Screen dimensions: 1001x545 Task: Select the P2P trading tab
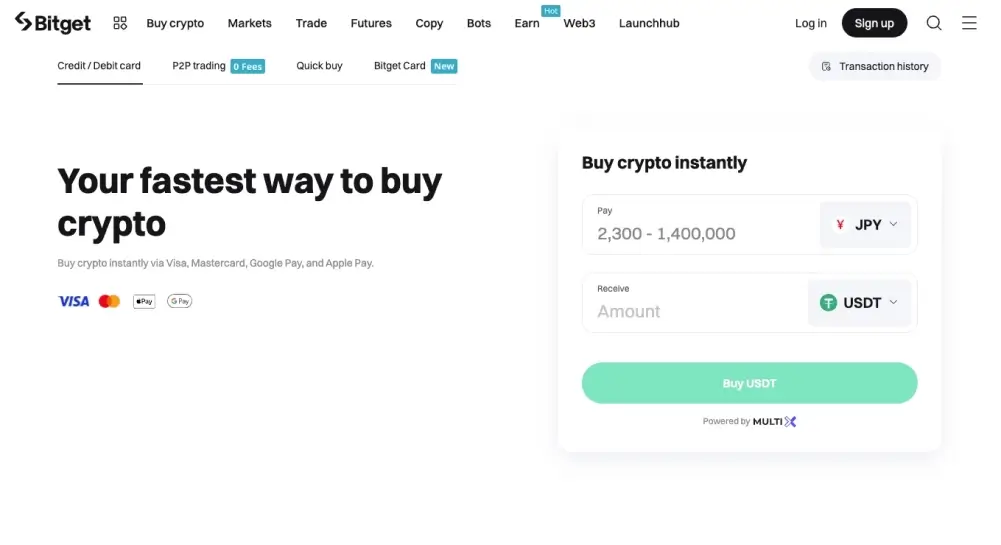point(199,66)
